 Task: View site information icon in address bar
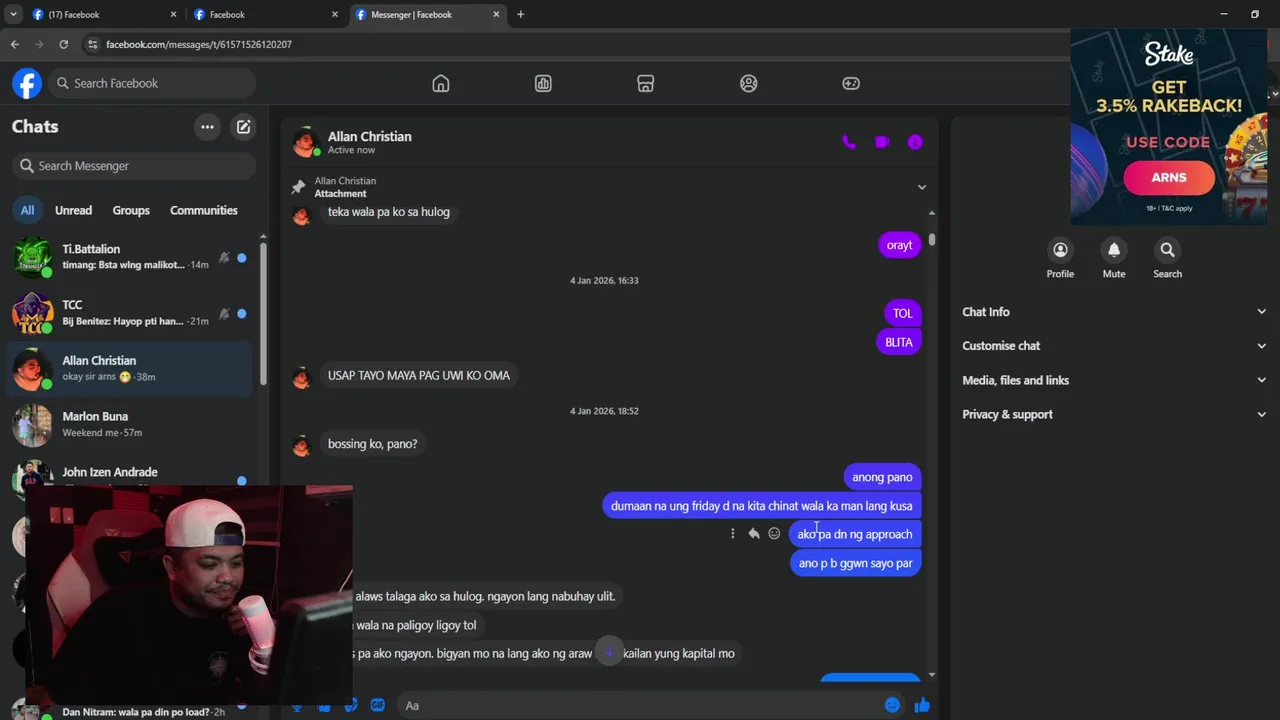(x=92, y=44)
